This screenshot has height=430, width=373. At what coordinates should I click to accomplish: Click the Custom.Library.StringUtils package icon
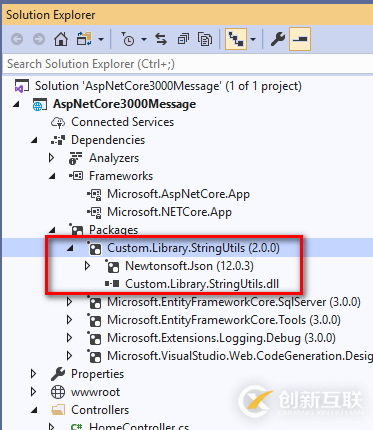[x=95, y=248]
